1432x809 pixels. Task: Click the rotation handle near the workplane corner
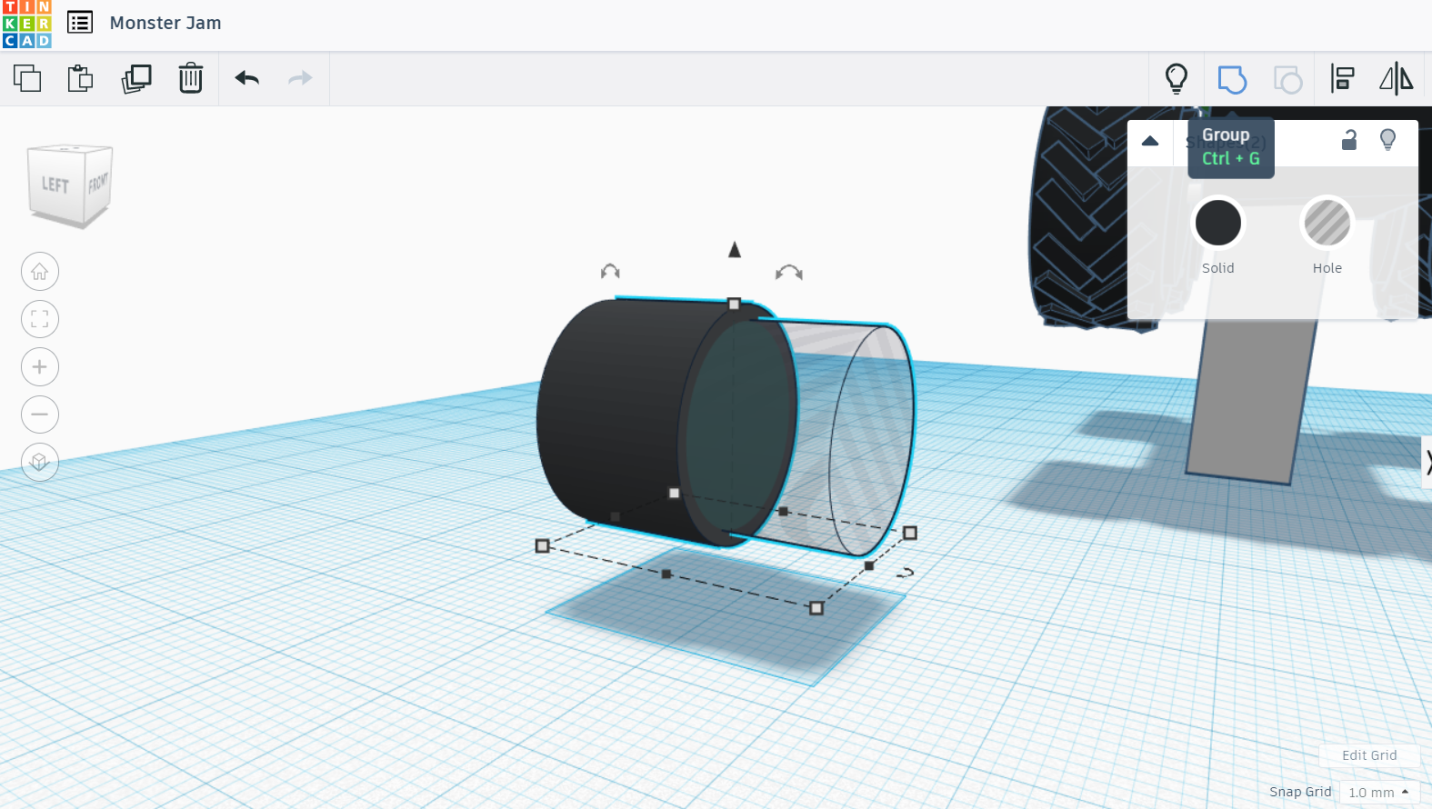coord(904,573)
